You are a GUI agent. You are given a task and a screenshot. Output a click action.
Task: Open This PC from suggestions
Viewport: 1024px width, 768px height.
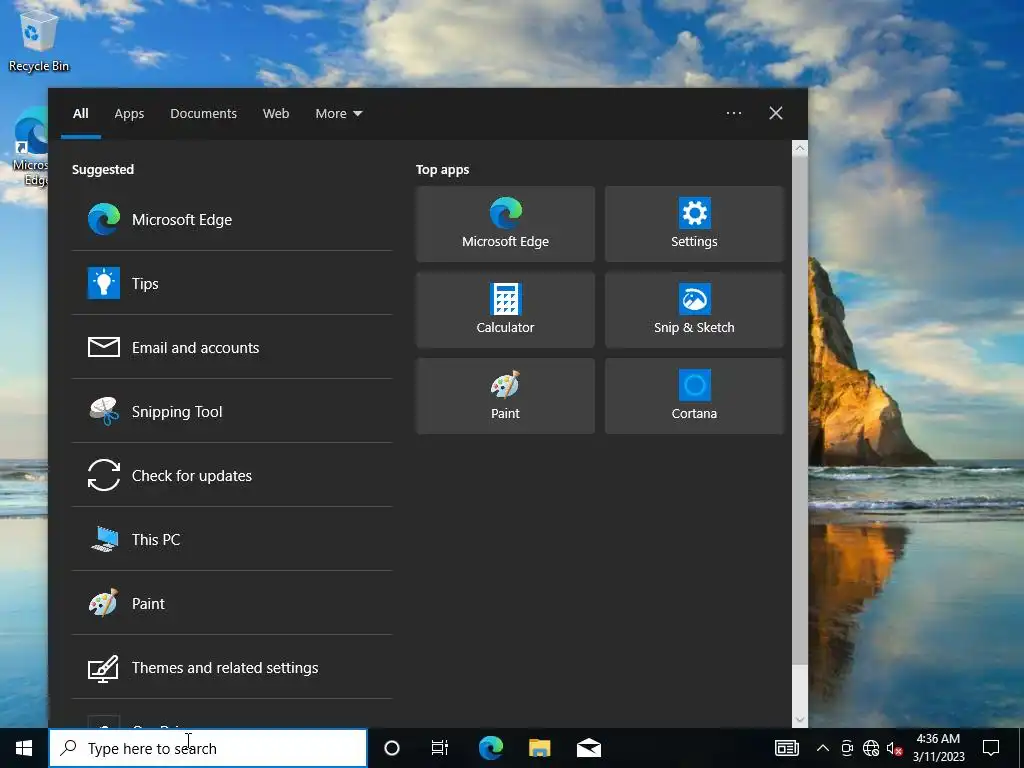[x=232, y=539]
